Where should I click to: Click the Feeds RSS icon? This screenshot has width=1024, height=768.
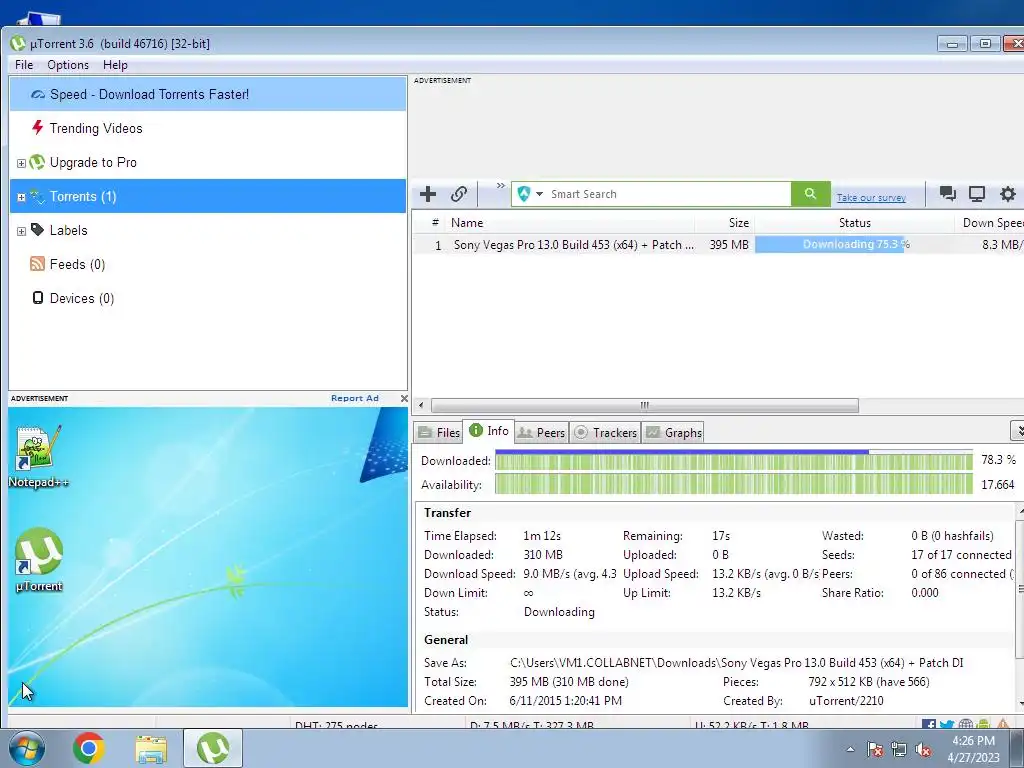37,264
